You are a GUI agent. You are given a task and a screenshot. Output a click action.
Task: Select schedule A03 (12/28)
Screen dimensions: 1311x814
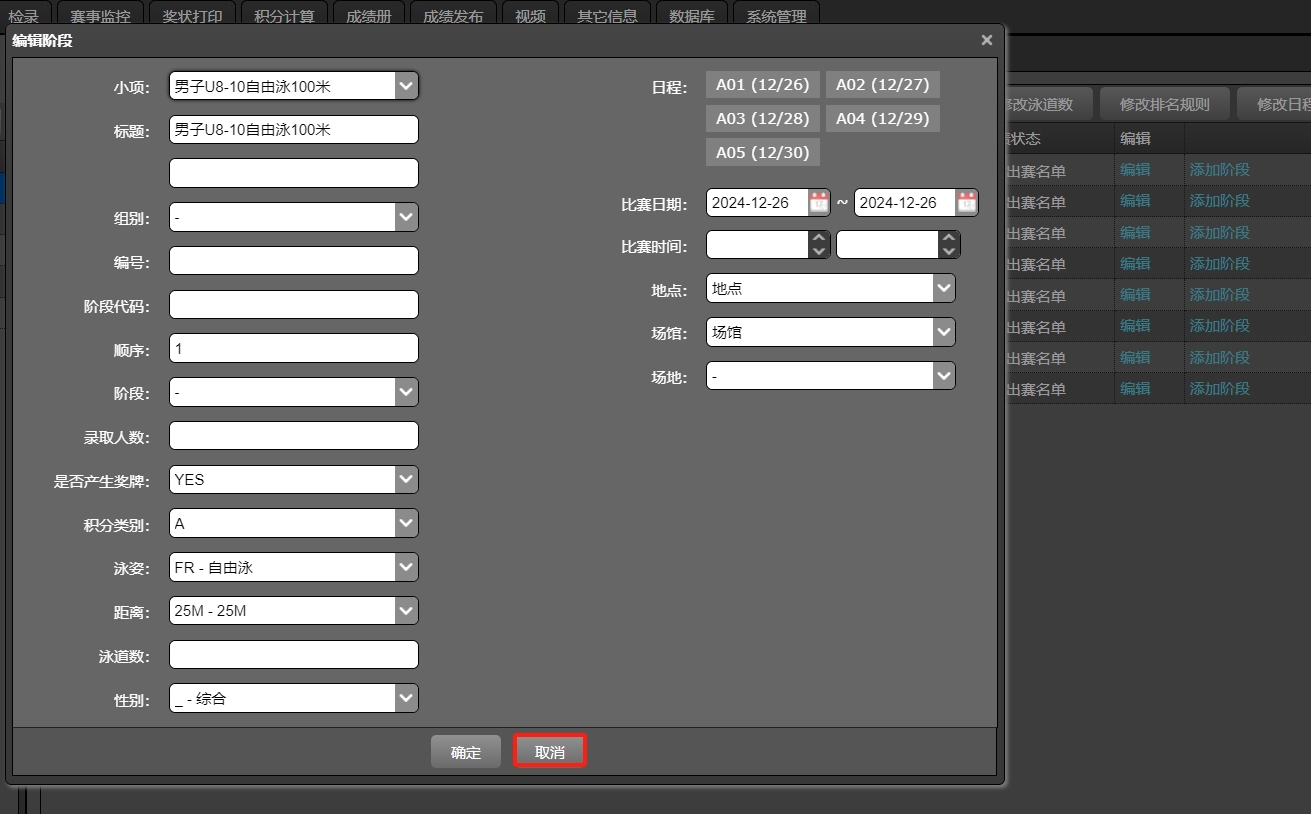pos(762,118)
